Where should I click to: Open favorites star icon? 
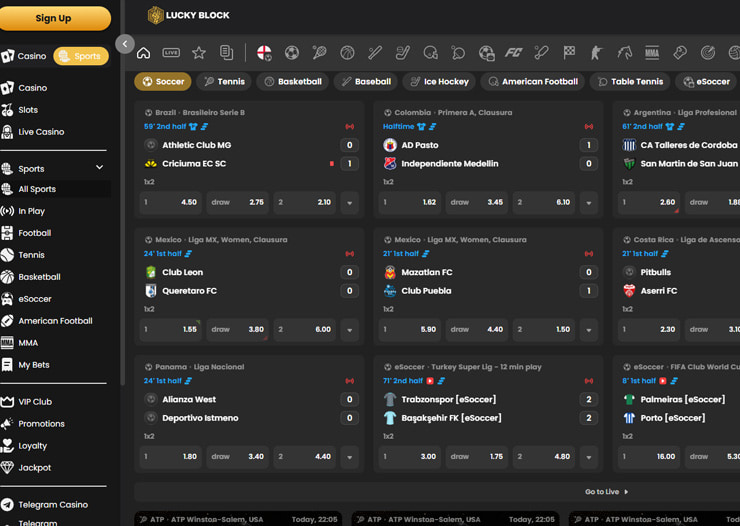pos(199,53)
